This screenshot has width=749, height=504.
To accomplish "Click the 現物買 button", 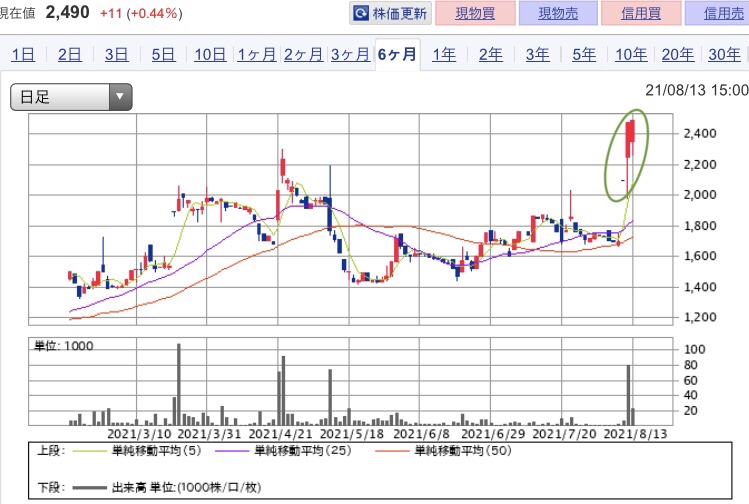I will (475, 13).
